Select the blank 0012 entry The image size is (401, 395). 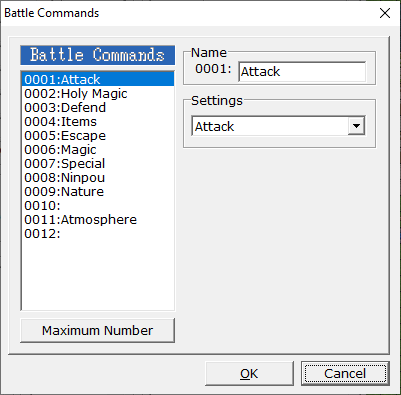(x=98, y=233)
